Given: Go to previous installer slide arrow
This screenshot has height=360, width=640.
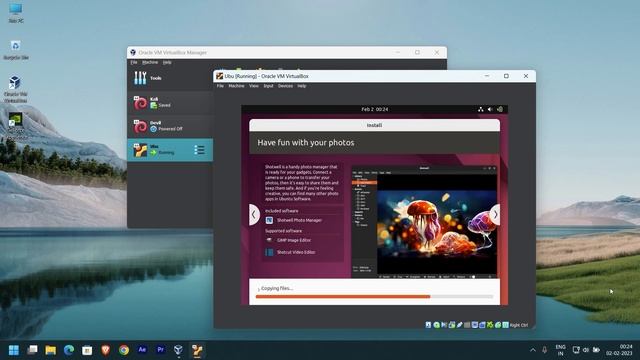Looking at the screenshot, I should tap(254, 215).
